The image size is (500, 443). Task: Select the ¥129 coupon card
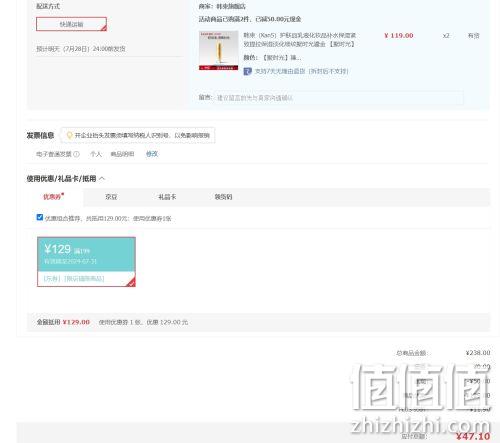86,262
